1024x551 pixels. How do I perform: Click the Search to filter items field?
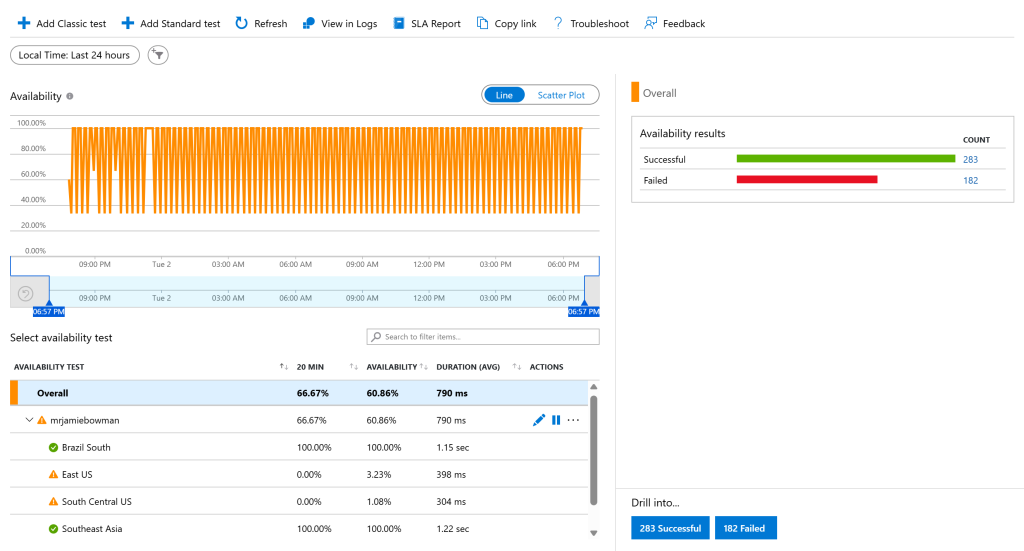(483, 337)
